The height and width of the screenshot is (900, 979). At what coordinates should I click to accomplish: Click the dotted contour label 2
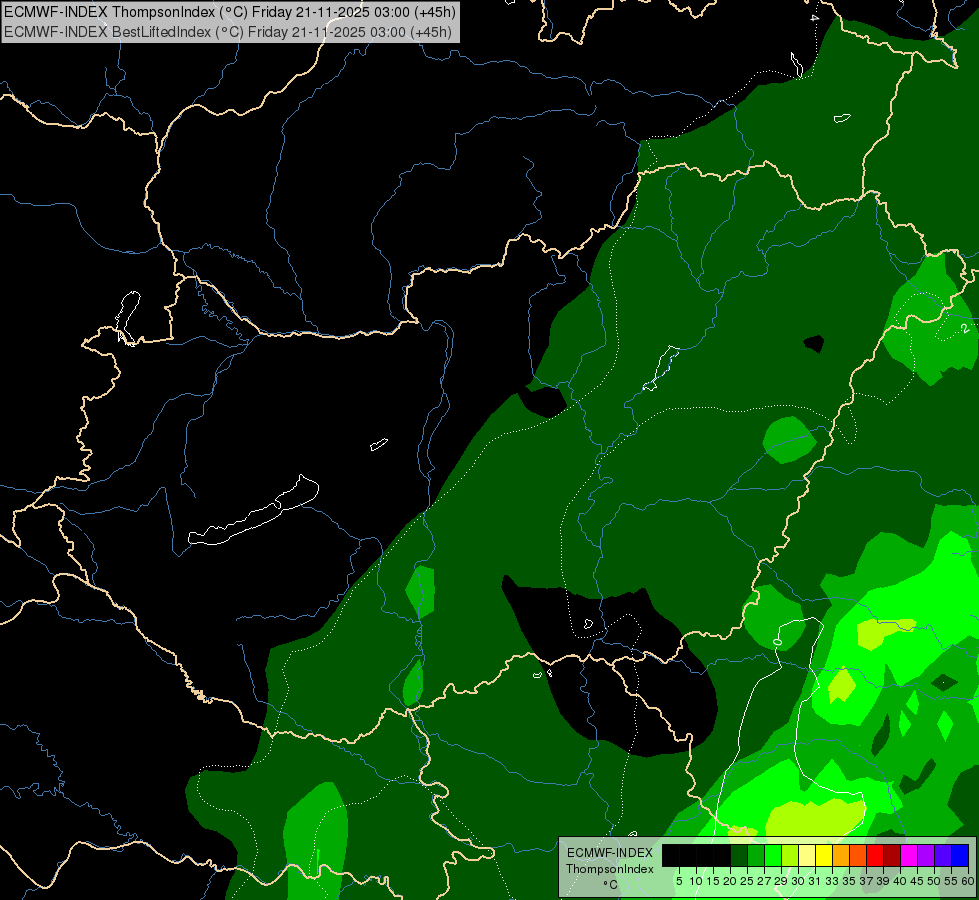coord(965,329)
